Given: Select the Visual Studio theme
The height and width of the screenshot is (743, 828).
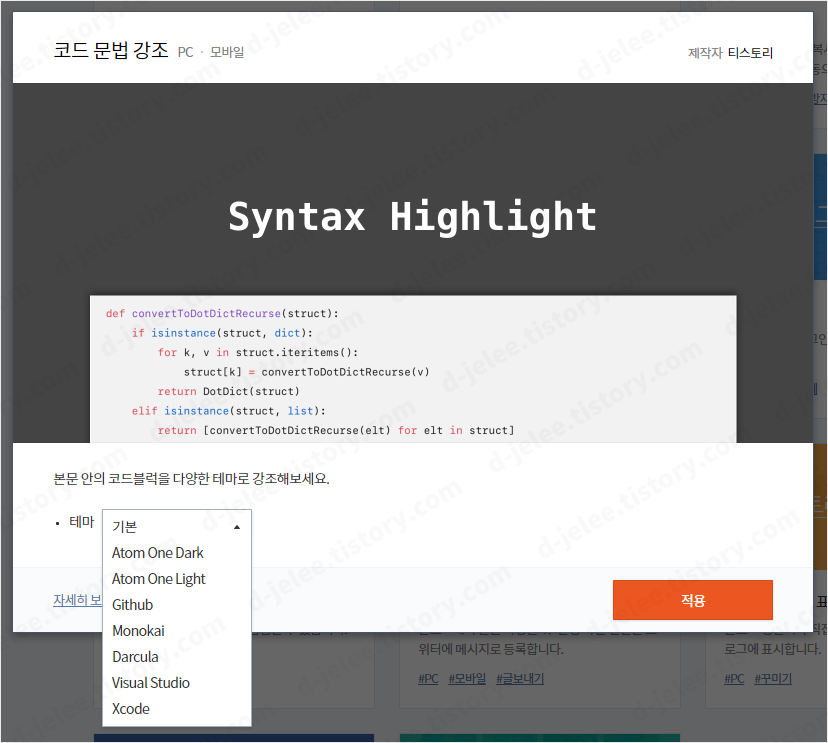Looking at the screenshot, I should (150, 682).
